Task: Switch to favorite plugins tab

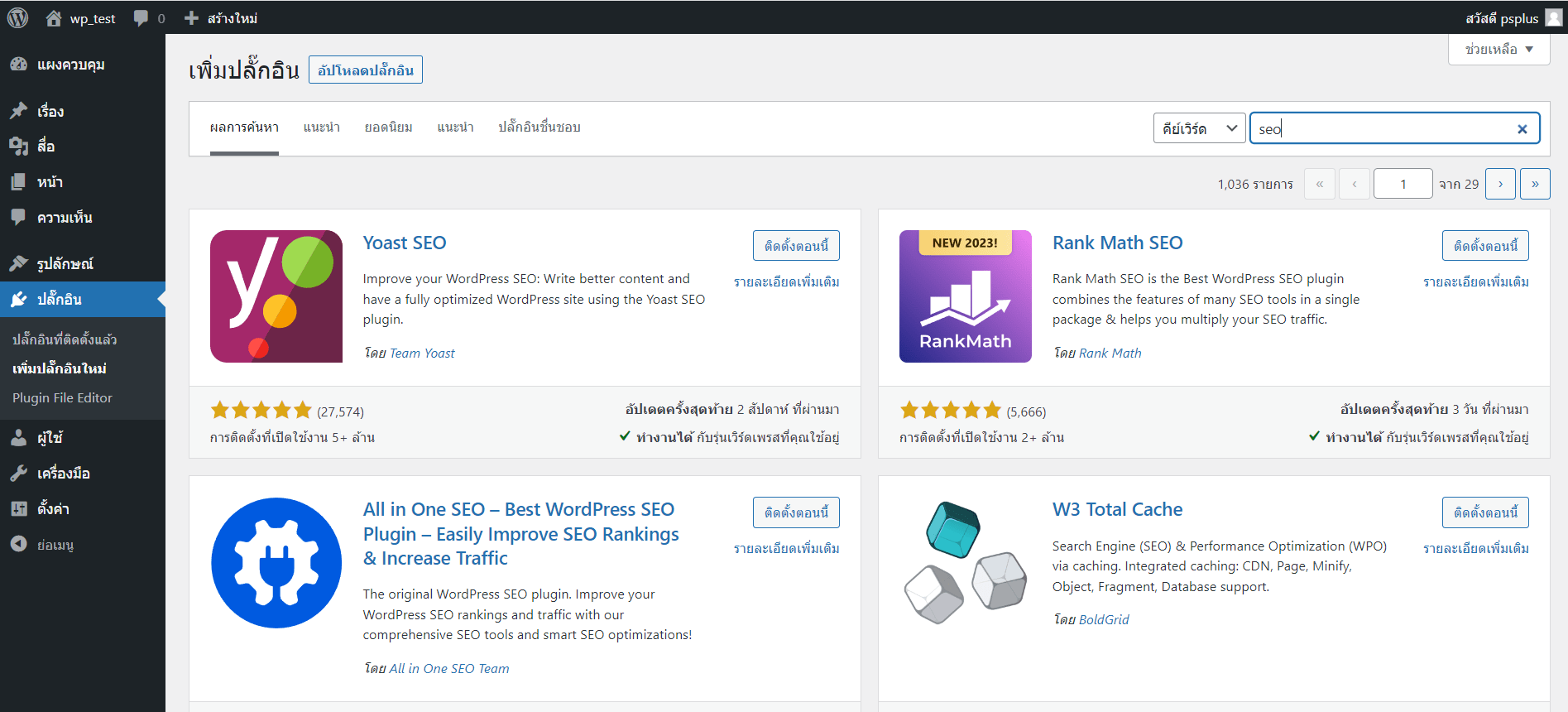Action: [x=539, y=127]
